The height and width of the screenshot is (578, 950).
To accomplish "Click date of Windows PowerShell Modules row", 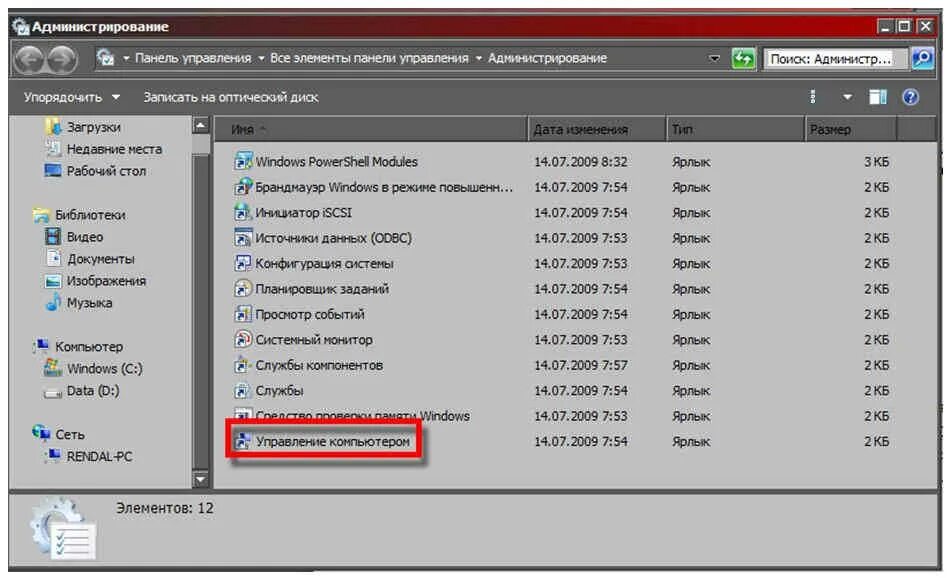I will click(x=580, y=162).
